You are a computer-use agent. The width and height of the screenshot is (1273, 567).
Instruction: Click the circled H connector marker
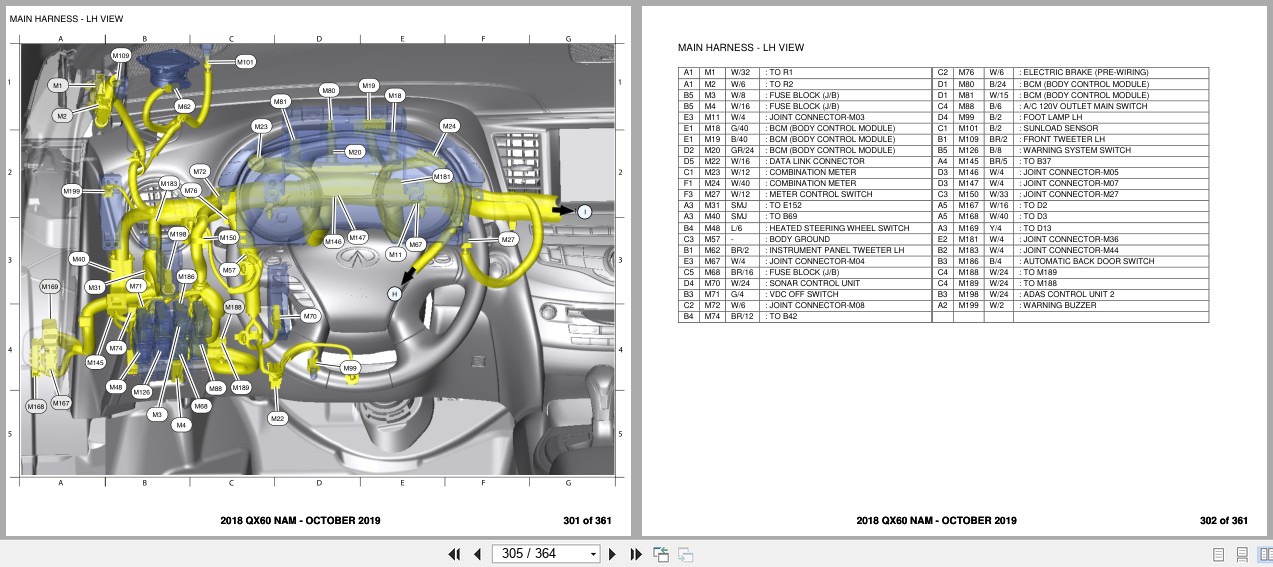click(395, 293)
